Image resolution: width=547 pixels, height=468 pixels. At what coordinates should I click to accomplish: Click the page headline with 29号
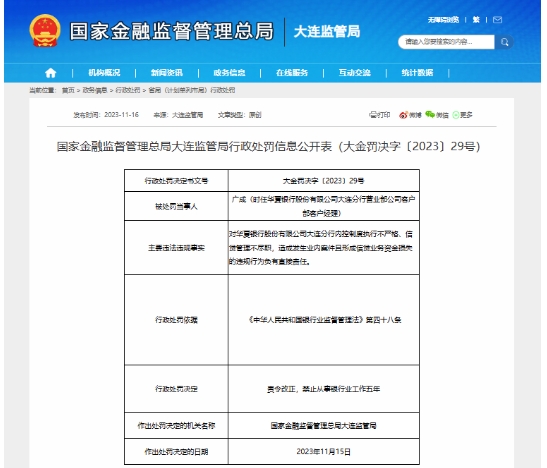click(269, 146)
